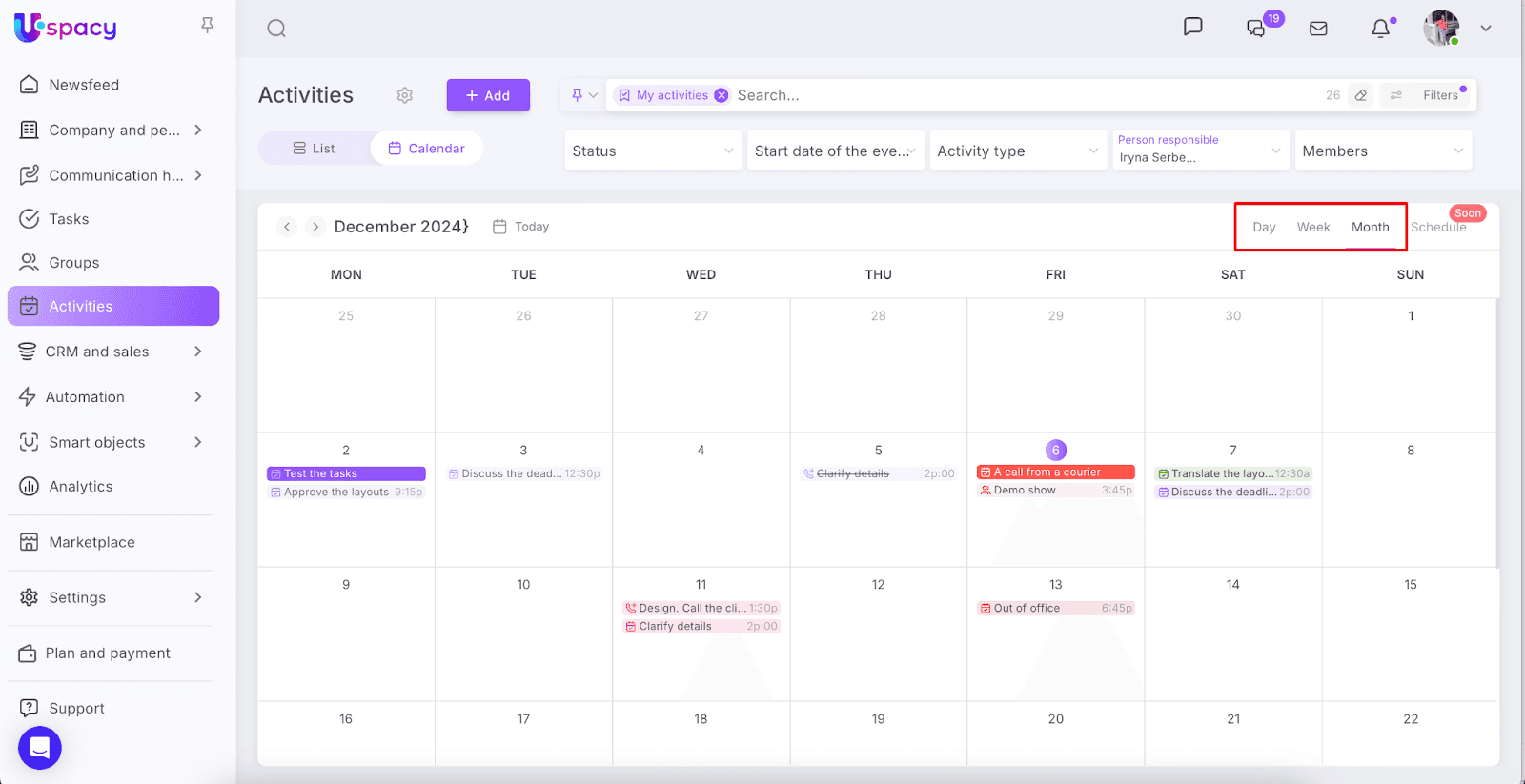This screenshot has height=784, width=1525.
Task: Open chat messages with 19 badge
Action: [x=1256, y=29]
